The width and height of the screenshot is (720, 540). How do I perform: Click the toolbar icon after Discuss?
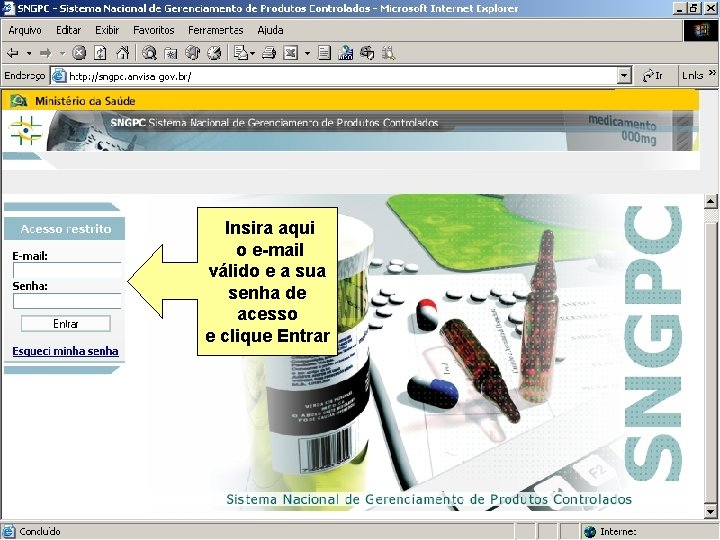(345, 53)
